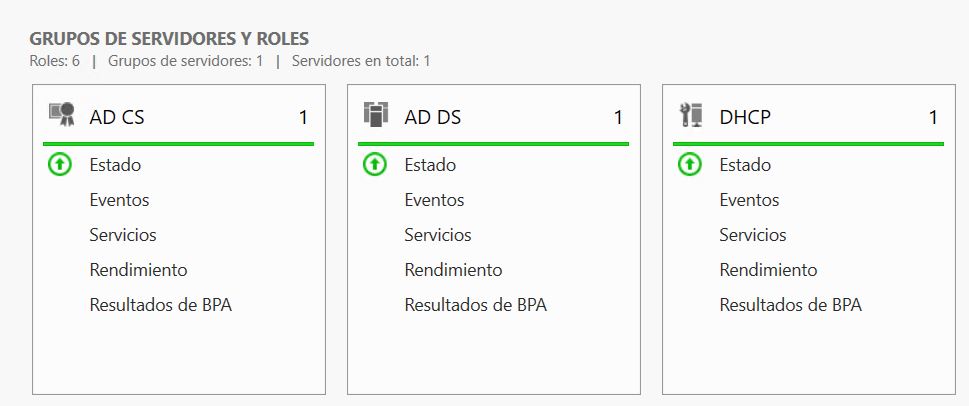
Task: Click green up-arrow status icon in DHCP
Action: 690,165
